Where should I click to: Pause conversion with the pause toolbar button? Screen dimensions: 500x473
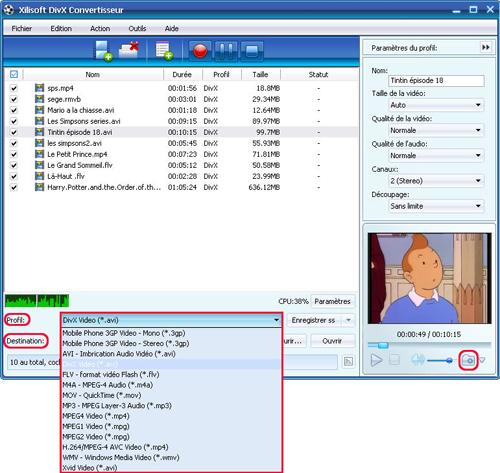pos(226,51)
